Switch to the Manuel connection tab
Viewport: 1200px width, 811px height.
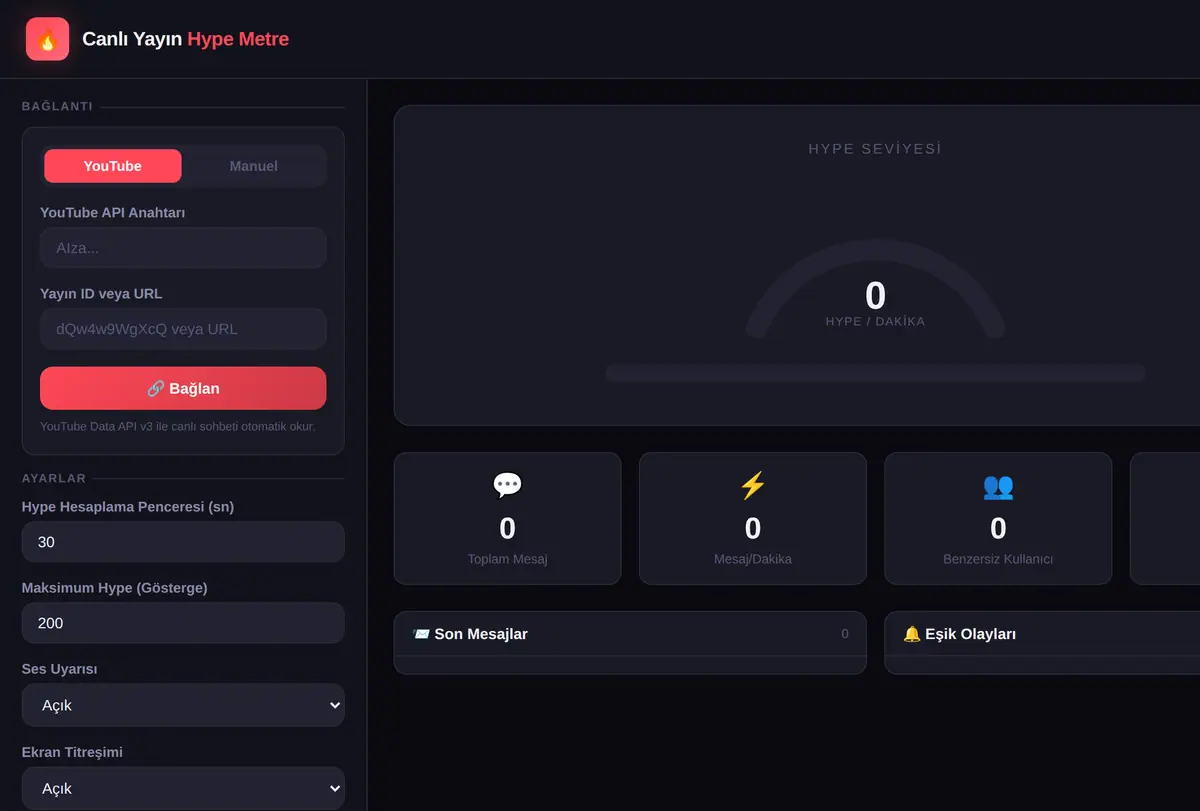click(x=254, y=166)
